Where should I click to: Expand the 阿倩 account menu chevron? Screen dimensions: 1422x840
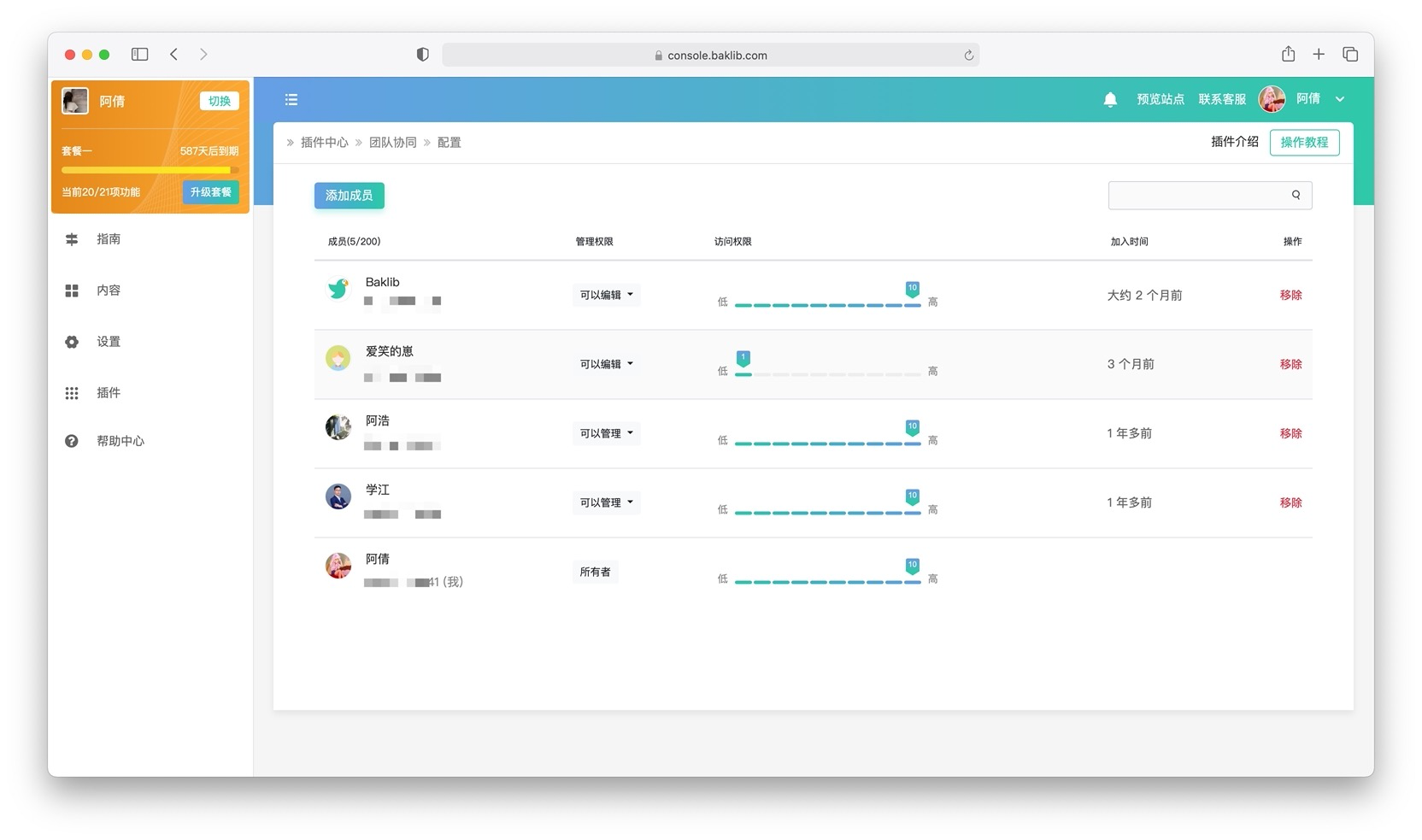point(1340,99)
